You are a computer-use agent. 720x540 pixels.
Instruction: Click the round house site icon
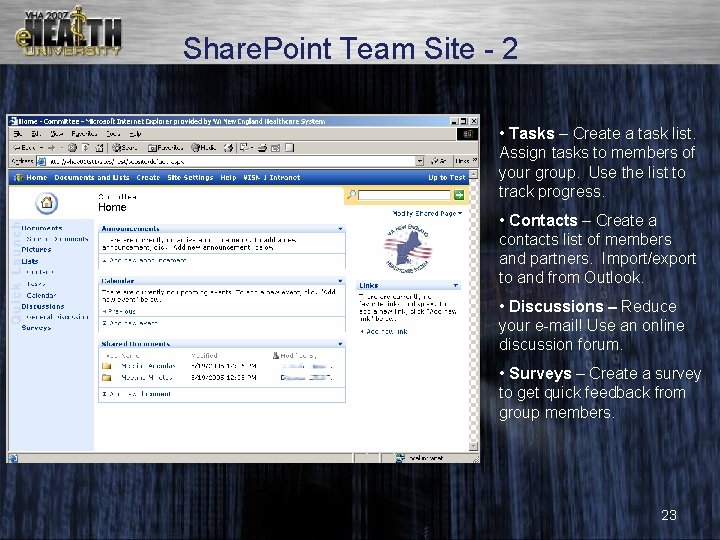coord(46,202)
